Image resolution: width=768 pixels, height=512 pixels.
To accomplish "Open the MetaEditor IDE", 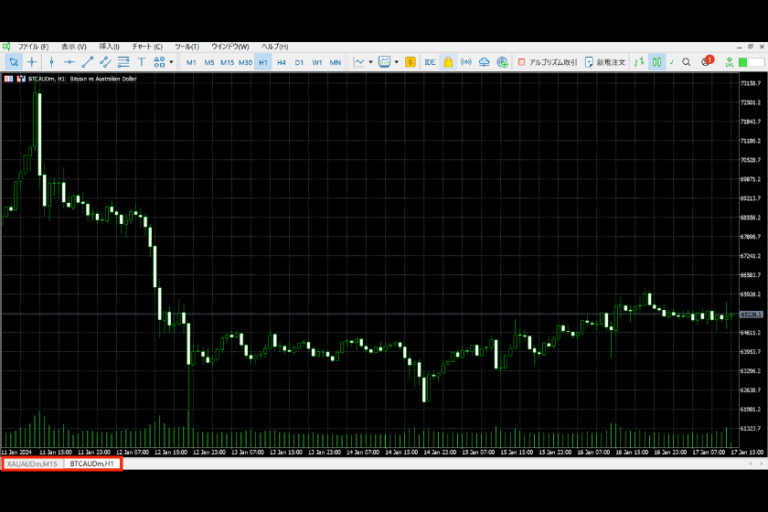I will 429,62.
